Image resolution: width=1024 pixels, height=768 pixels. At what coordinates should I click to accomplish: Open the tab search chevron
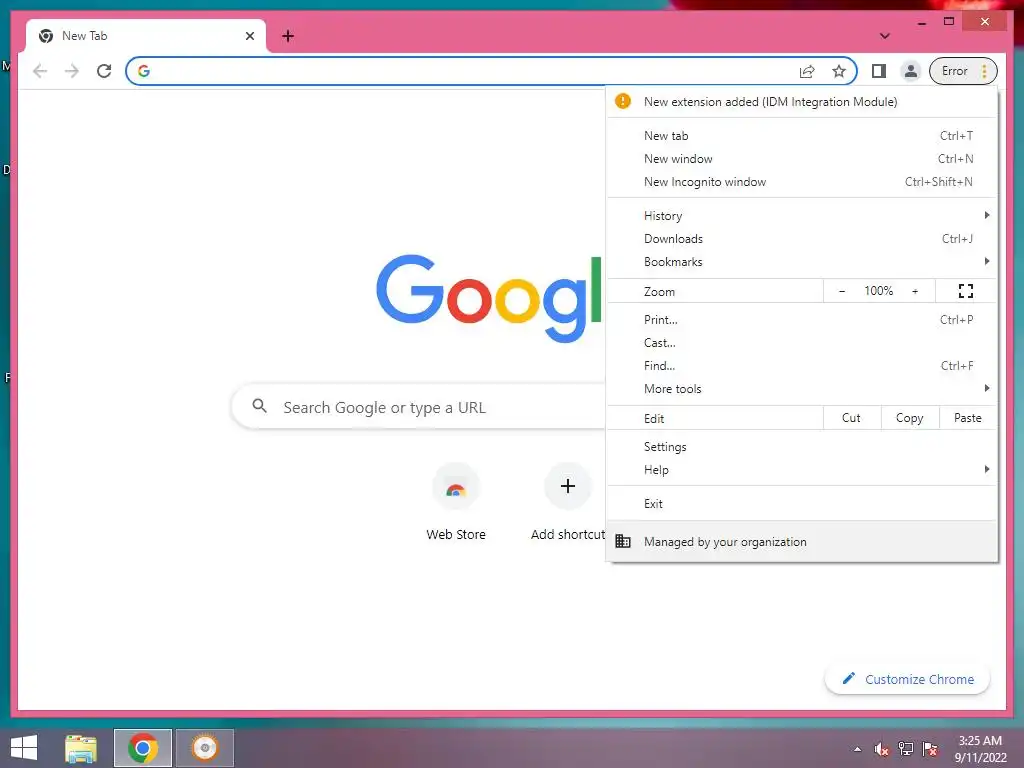pyautogui.click(x=885, y=36)
